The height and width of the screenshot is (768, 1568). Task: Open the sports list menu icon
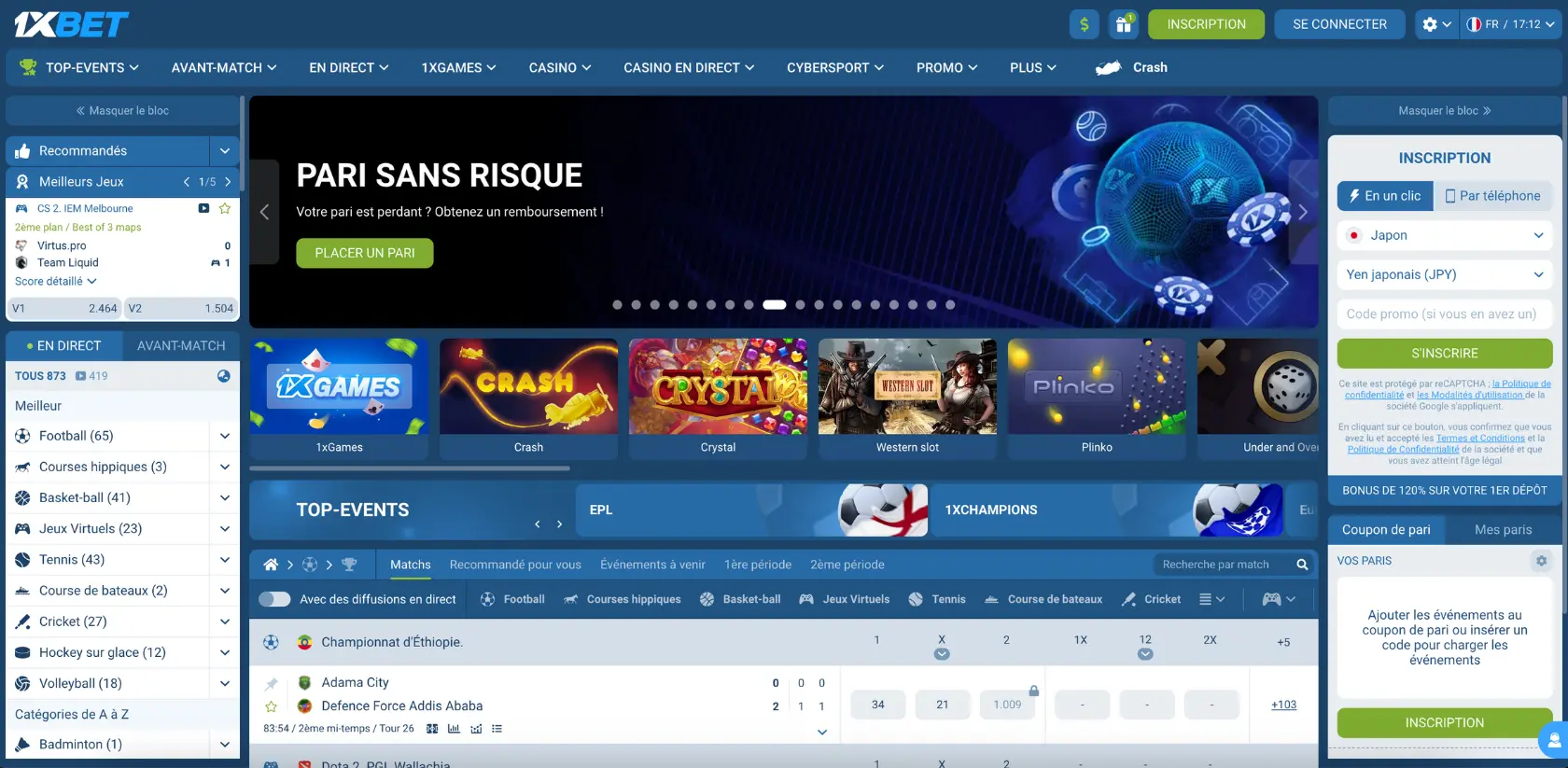1211,599
